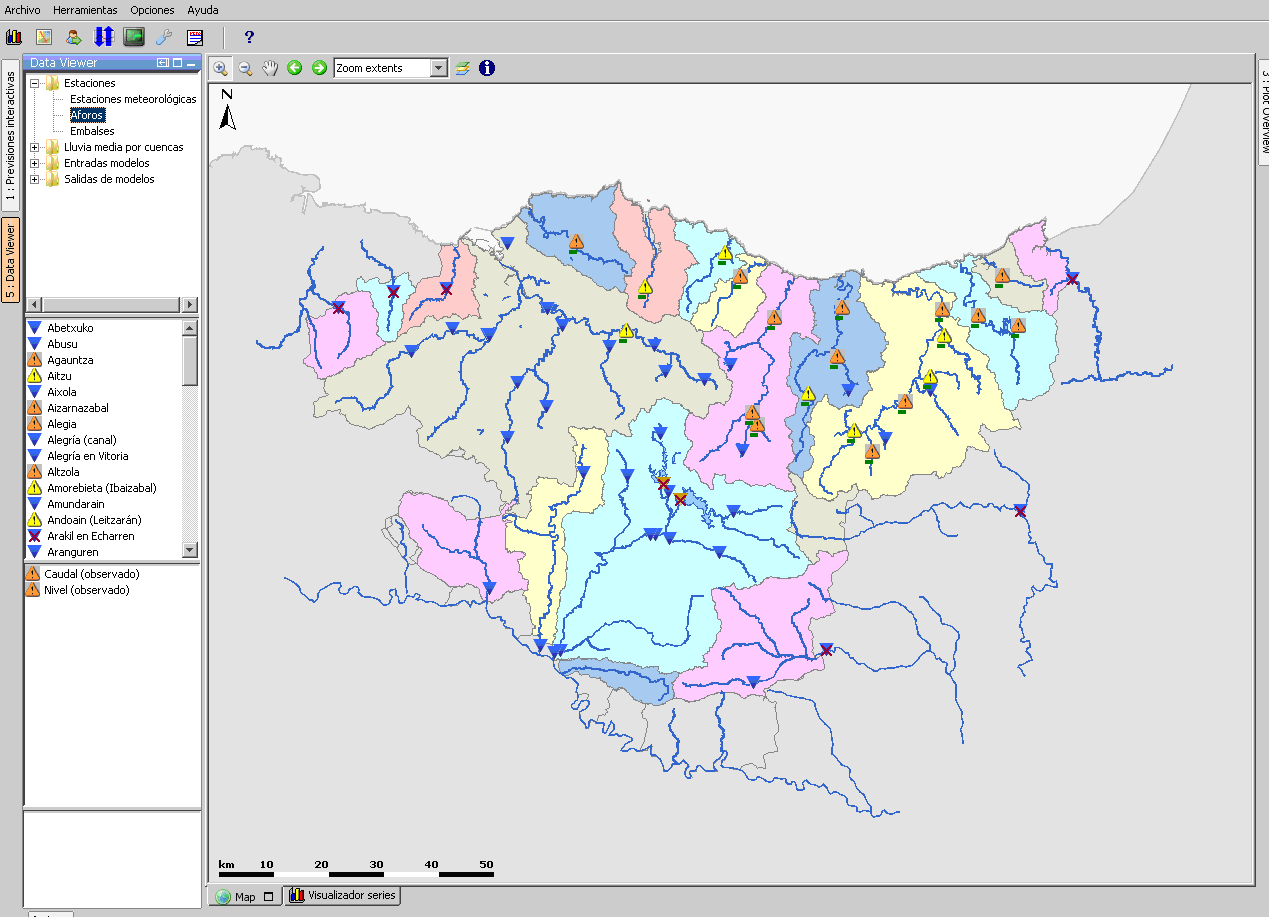This screenshot has width=1269, height=917.
Task: Click the map display toolbar icon
Action: (44, 37)
